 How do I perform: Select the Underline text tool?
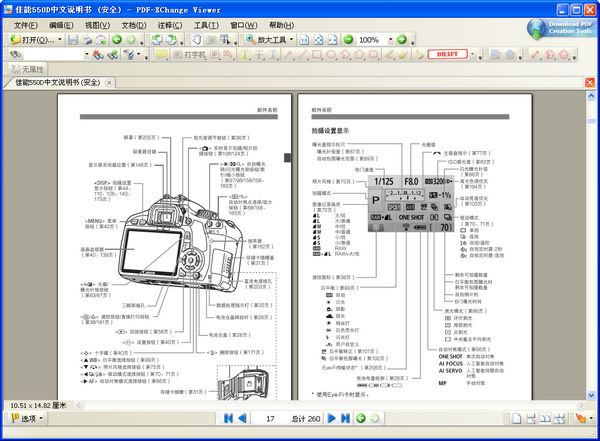pos(273,55)
